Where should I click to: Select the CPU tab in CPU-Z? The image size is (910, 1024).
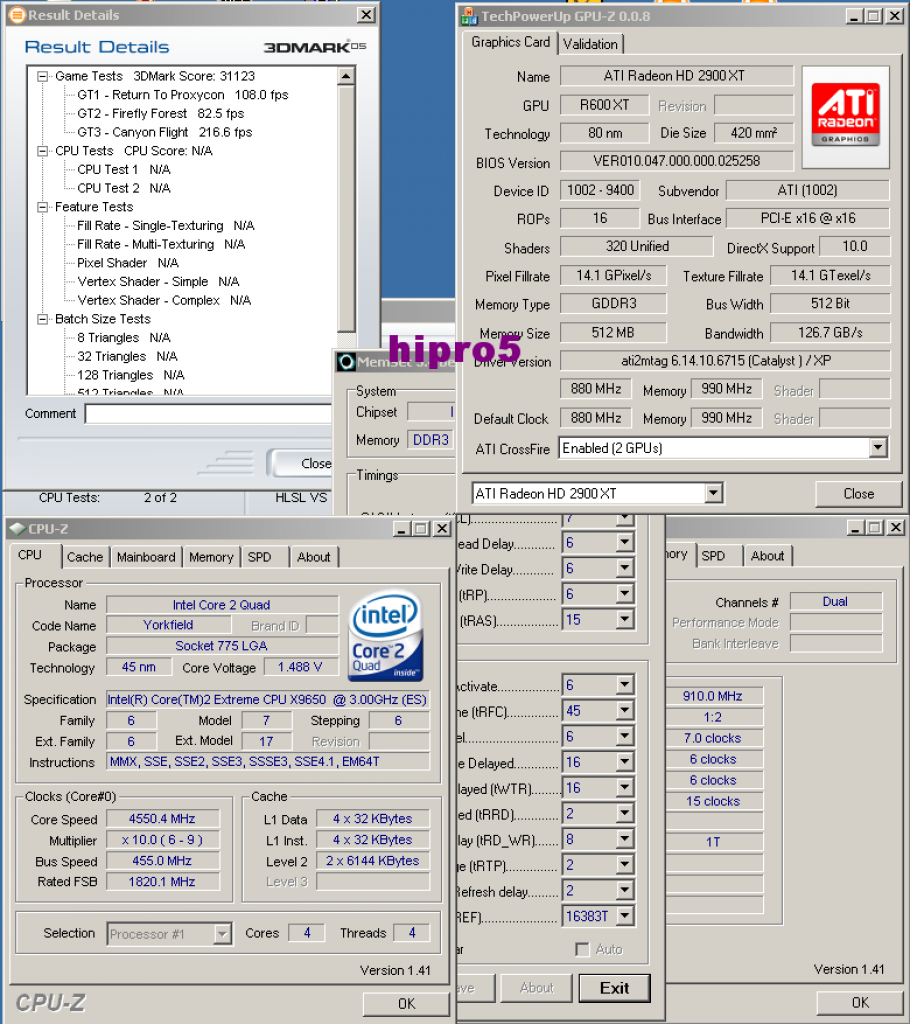[x=29, y=554]
